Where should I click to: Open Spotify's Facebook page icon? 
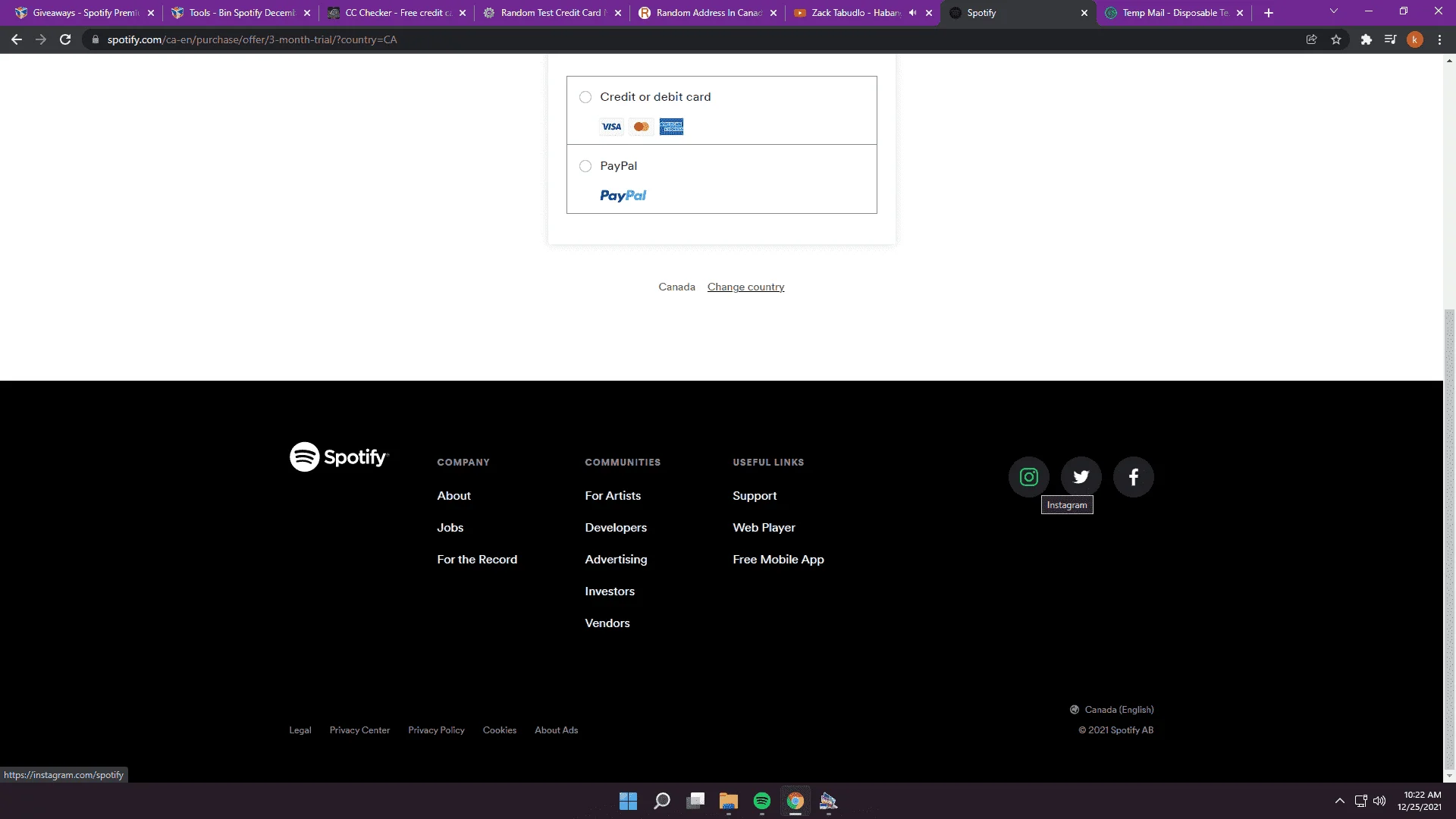pos(1133,477)
